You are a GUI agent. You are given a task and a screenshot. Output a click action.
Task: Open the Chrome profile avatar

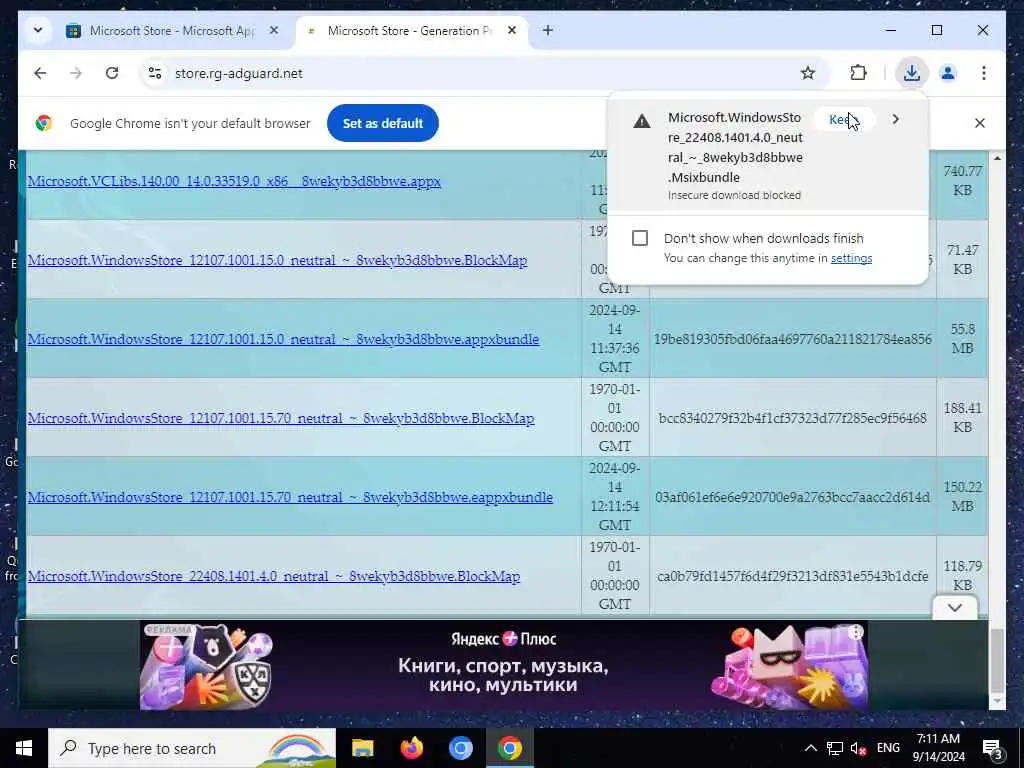948,73
